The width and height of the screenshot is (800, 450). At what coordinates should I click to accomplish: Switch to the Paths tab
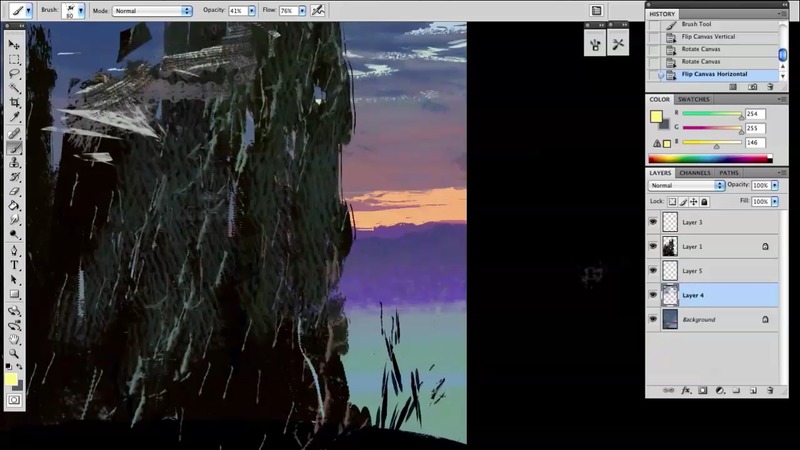tap(729, 173)
